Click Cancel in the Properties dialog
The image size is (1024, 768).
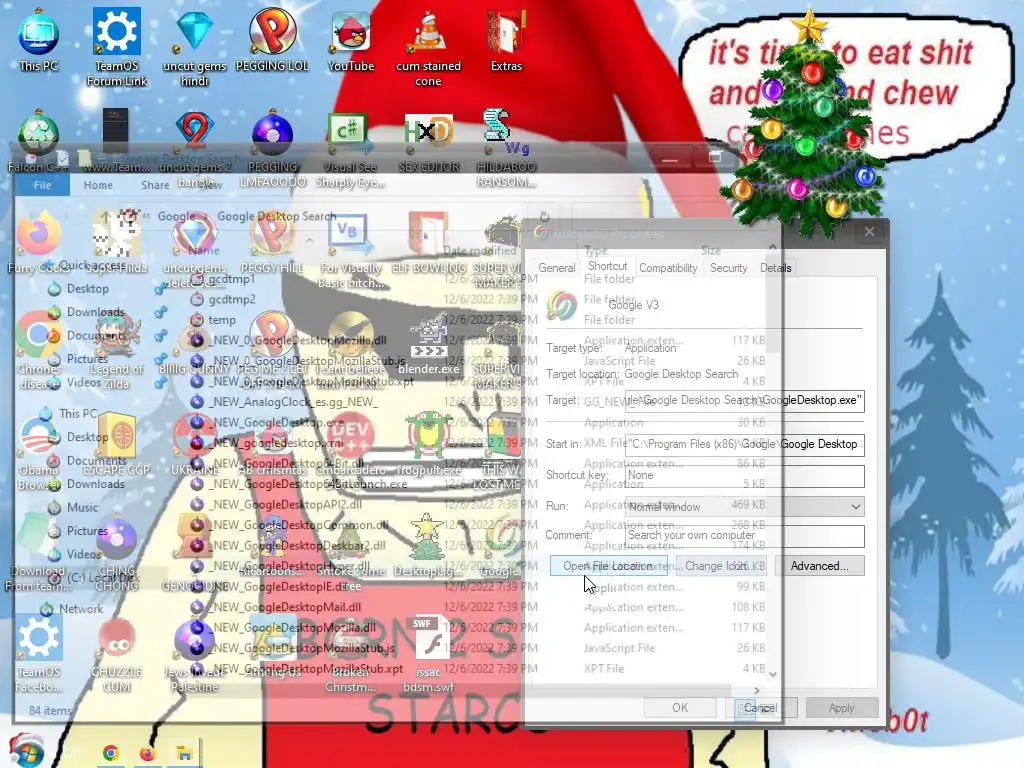760,707
